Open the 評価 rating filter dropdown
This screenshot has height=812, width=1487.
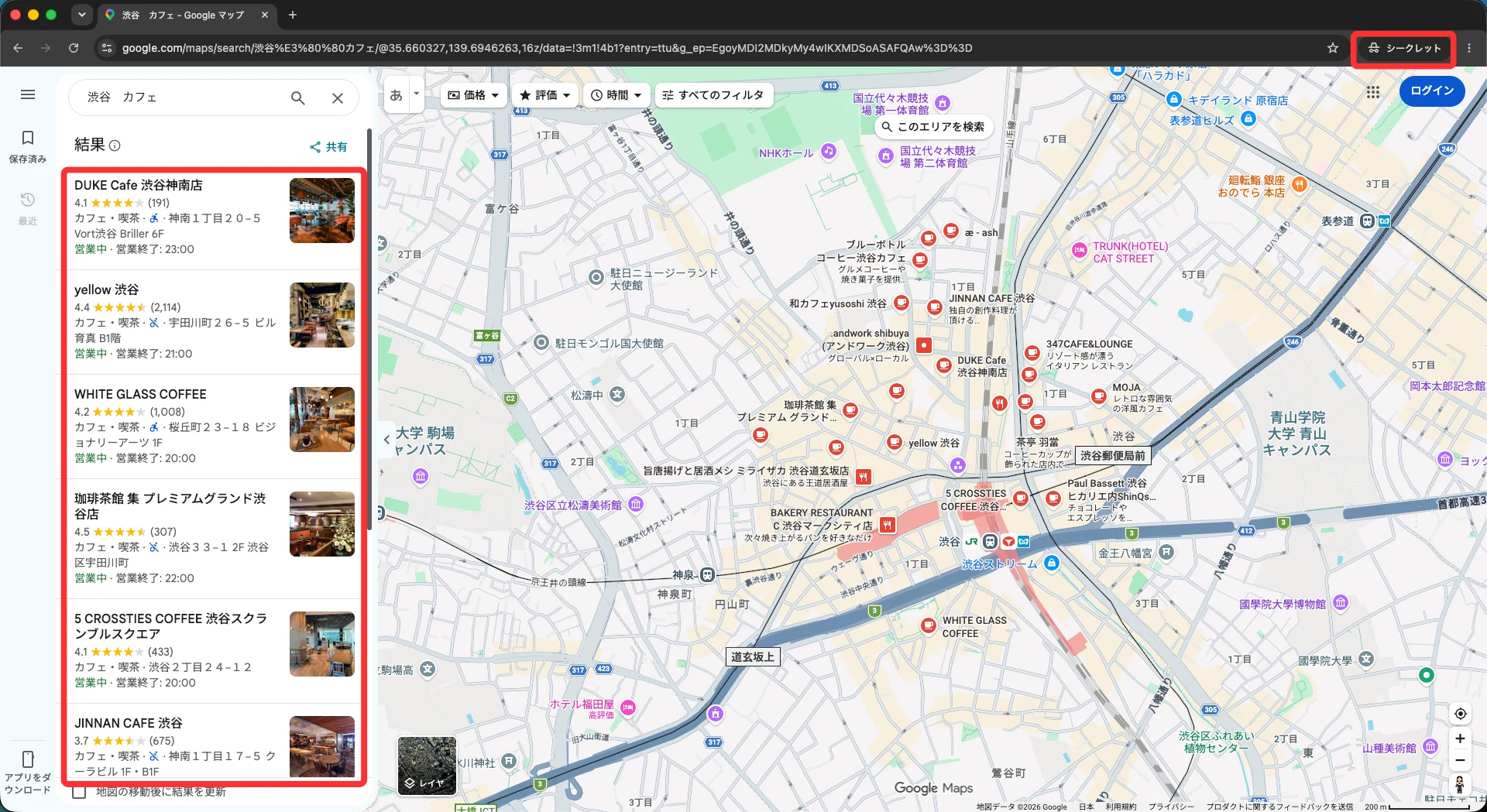[545, 95]
